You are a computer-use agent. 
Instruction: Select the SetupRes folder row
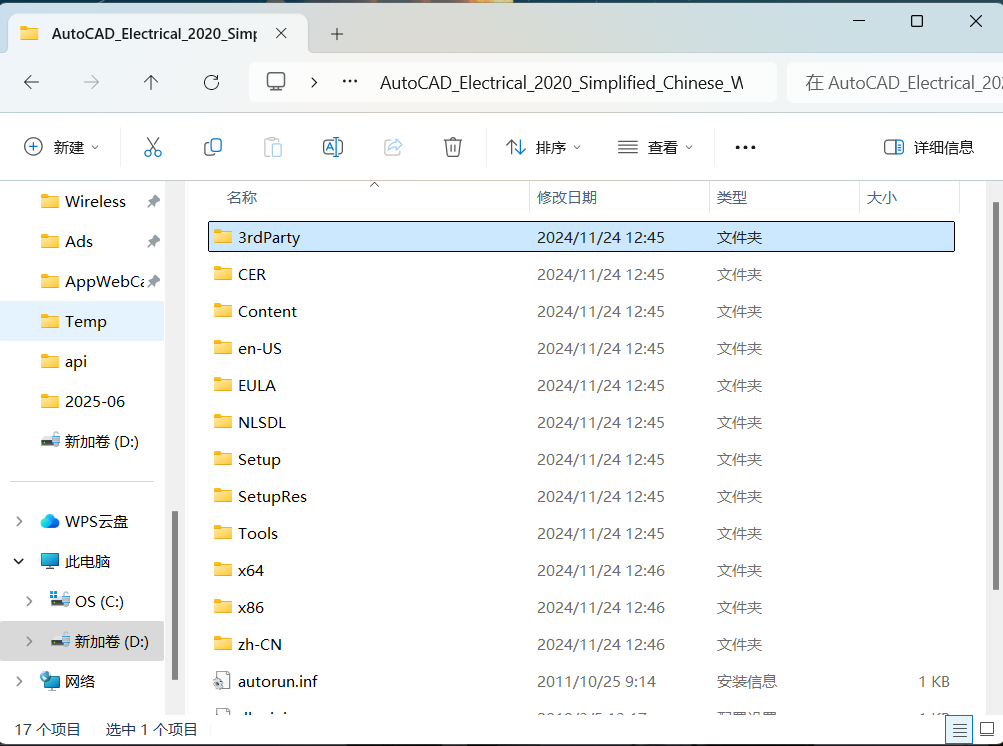(581, 496)
